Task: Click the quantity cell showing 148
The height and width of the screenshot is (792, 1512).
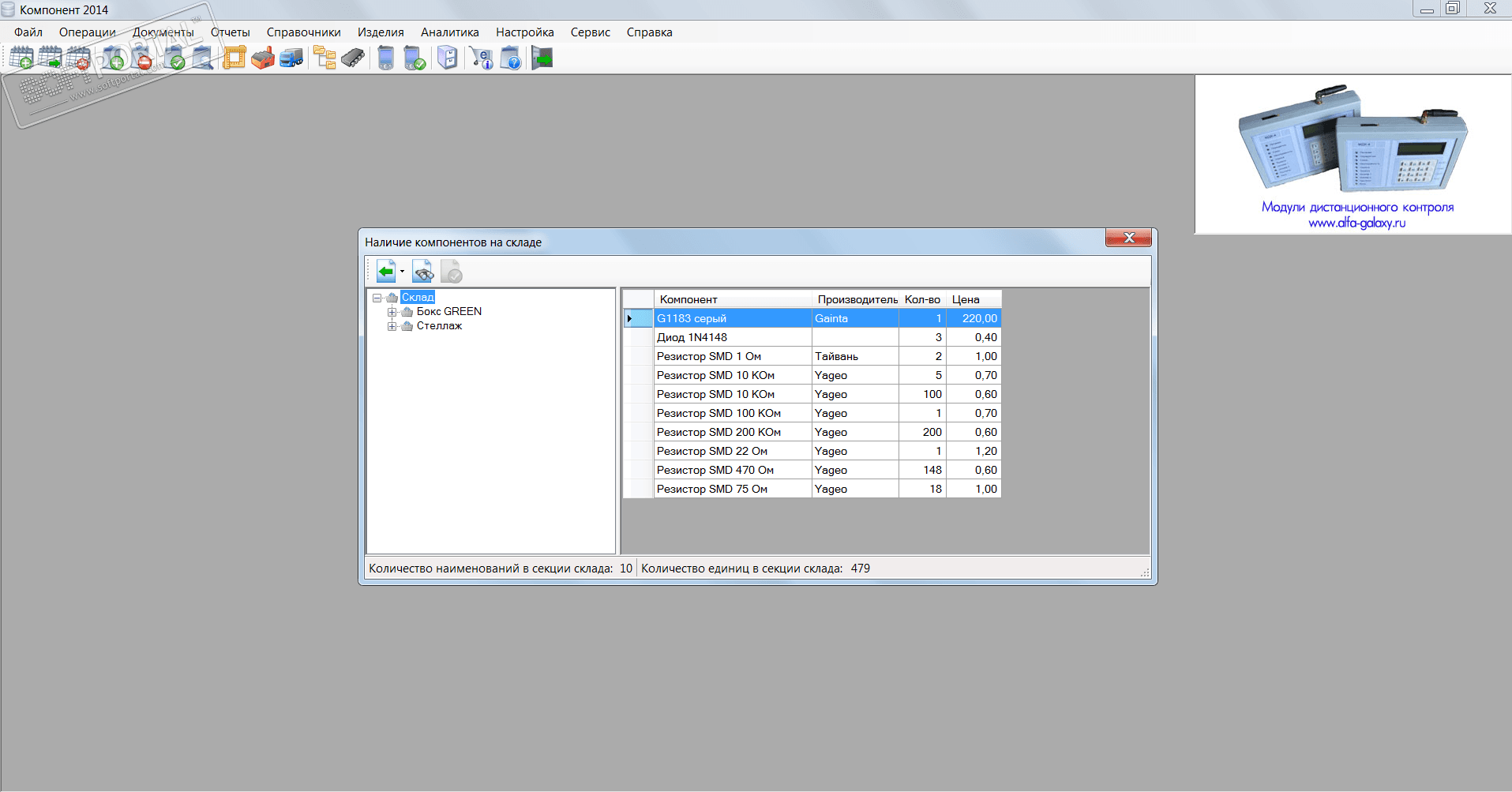Action: point(923,470)
